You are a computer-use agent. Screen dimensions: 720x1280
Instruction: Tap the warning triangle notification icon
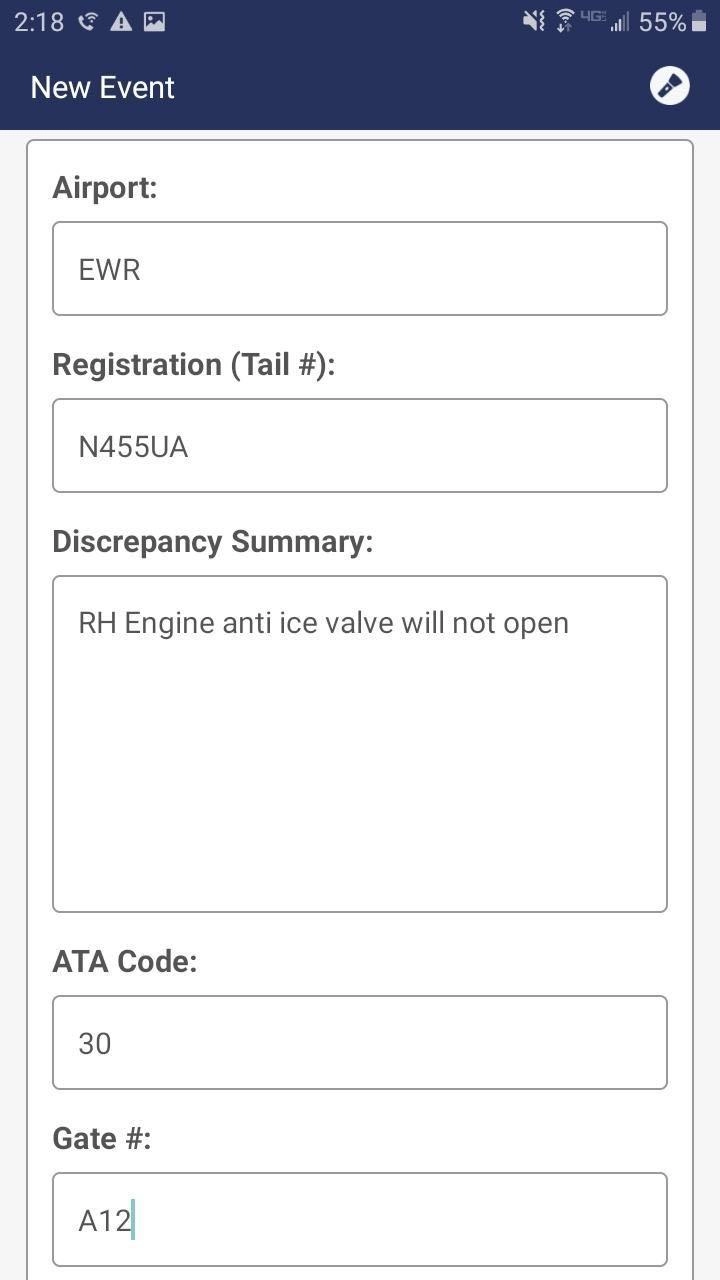pos(121,21)
